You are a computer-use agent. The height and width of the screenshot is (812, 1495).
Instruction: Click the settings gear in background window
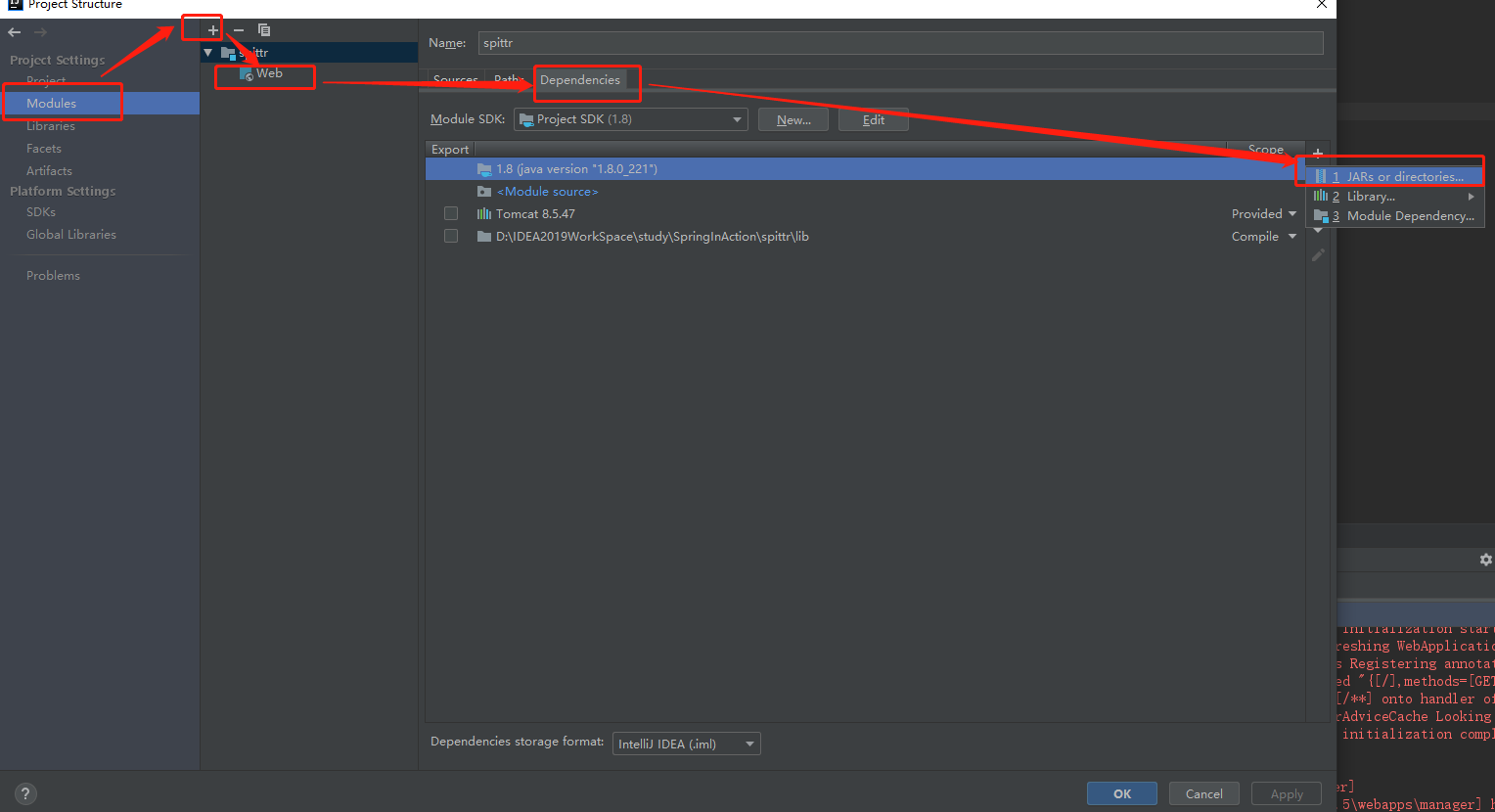(x=1486, y=560)
